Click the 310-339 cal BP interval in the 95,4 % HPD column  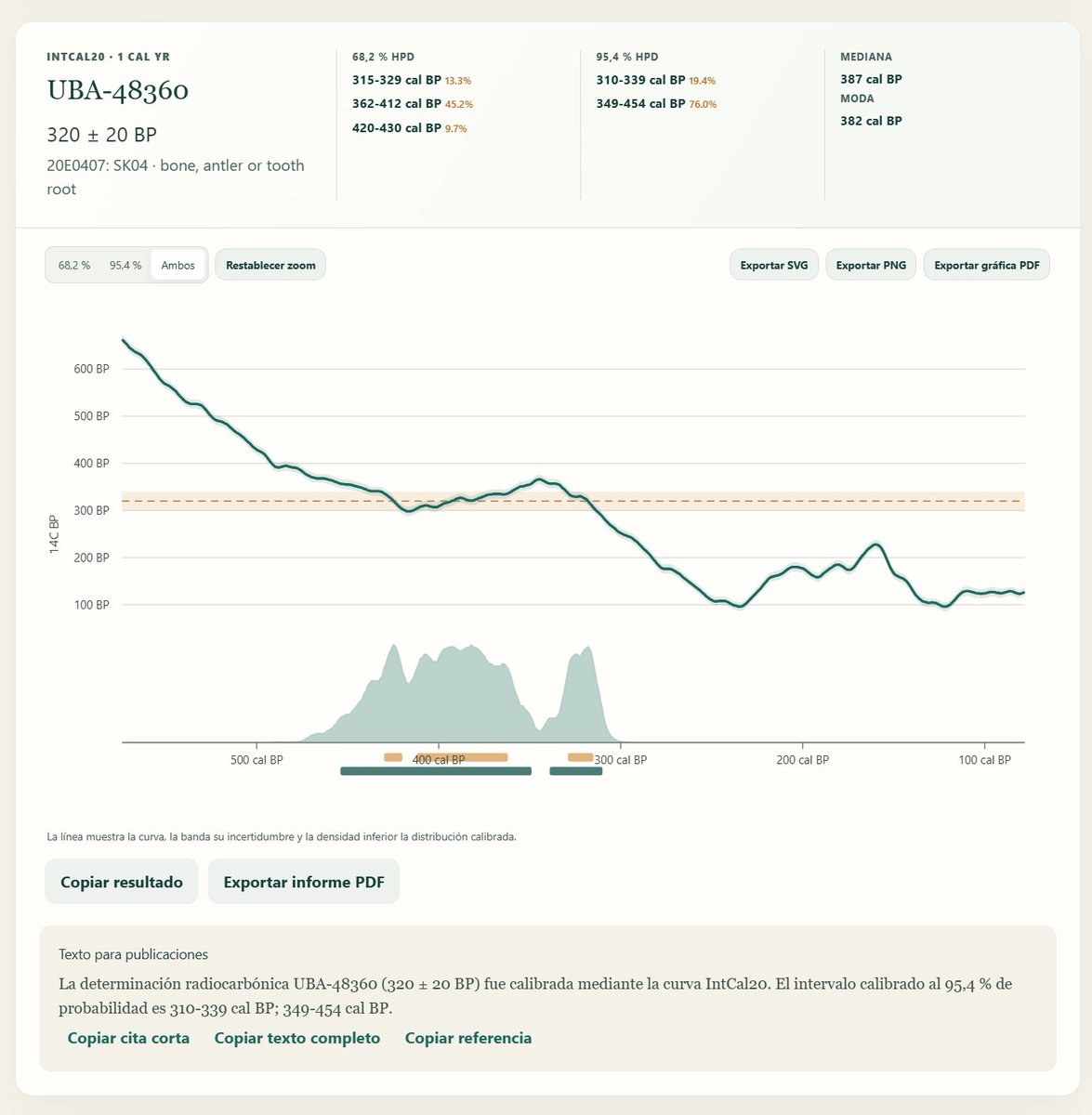point(640,80)
